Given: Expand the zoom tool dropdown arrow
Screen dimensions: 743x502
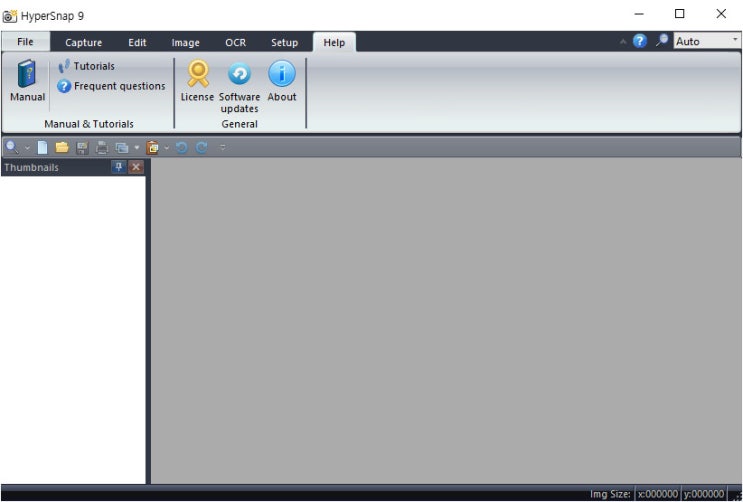Looking at the screenshot, I should coord(27,148).
